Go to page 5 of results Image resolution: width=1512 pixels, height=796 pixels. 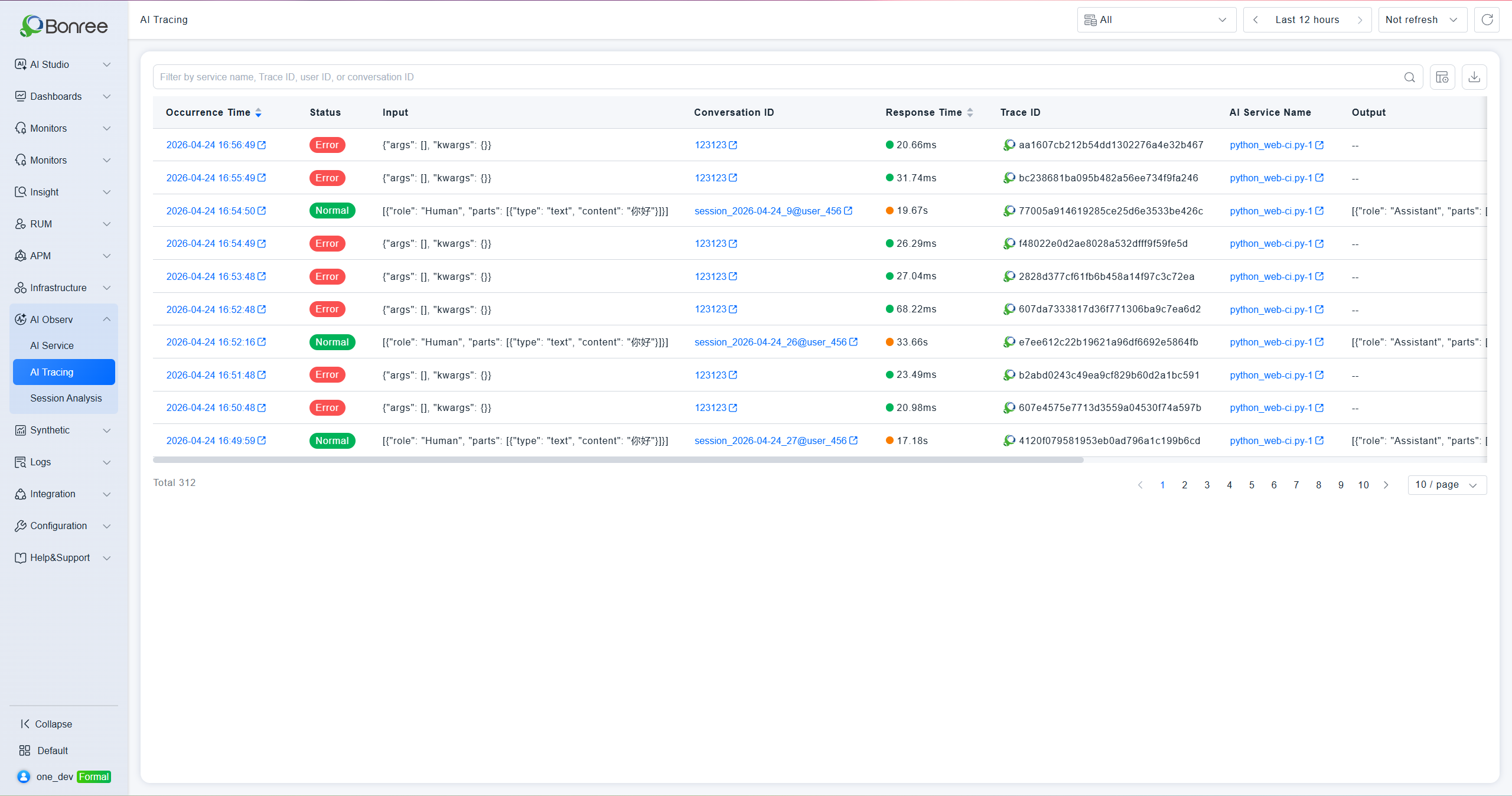[1252, 485]
